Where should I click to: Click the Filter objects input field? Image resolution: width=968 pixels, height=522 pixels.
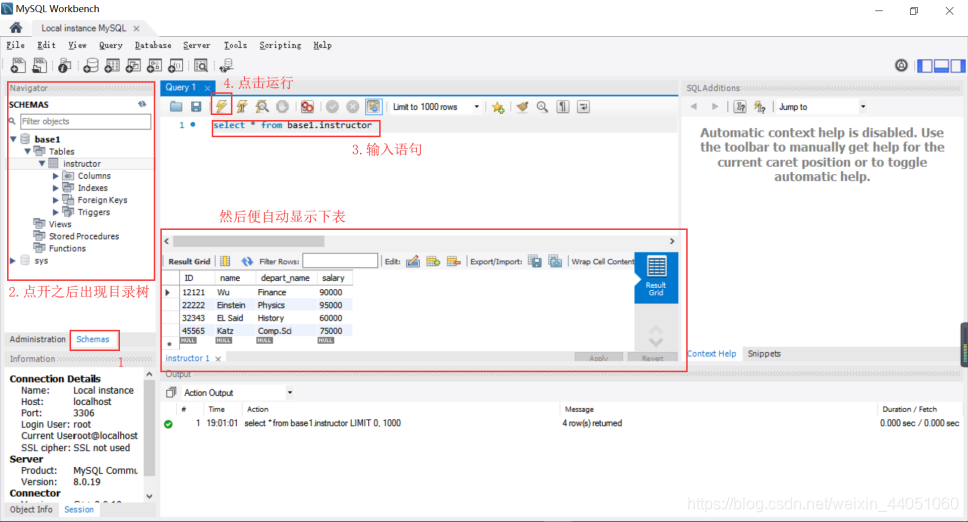85,122
